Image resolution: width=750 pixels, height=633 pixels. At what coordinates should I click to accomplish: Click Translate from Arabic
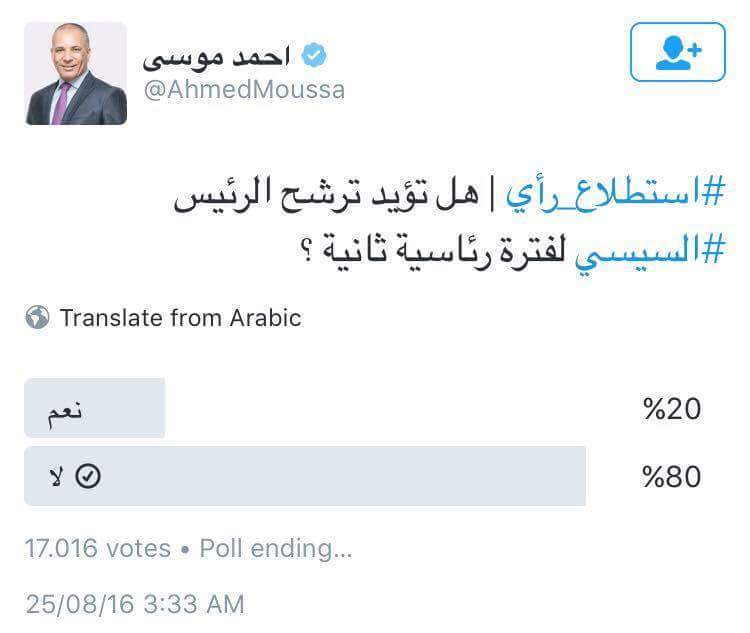click(x=180, y=318)
